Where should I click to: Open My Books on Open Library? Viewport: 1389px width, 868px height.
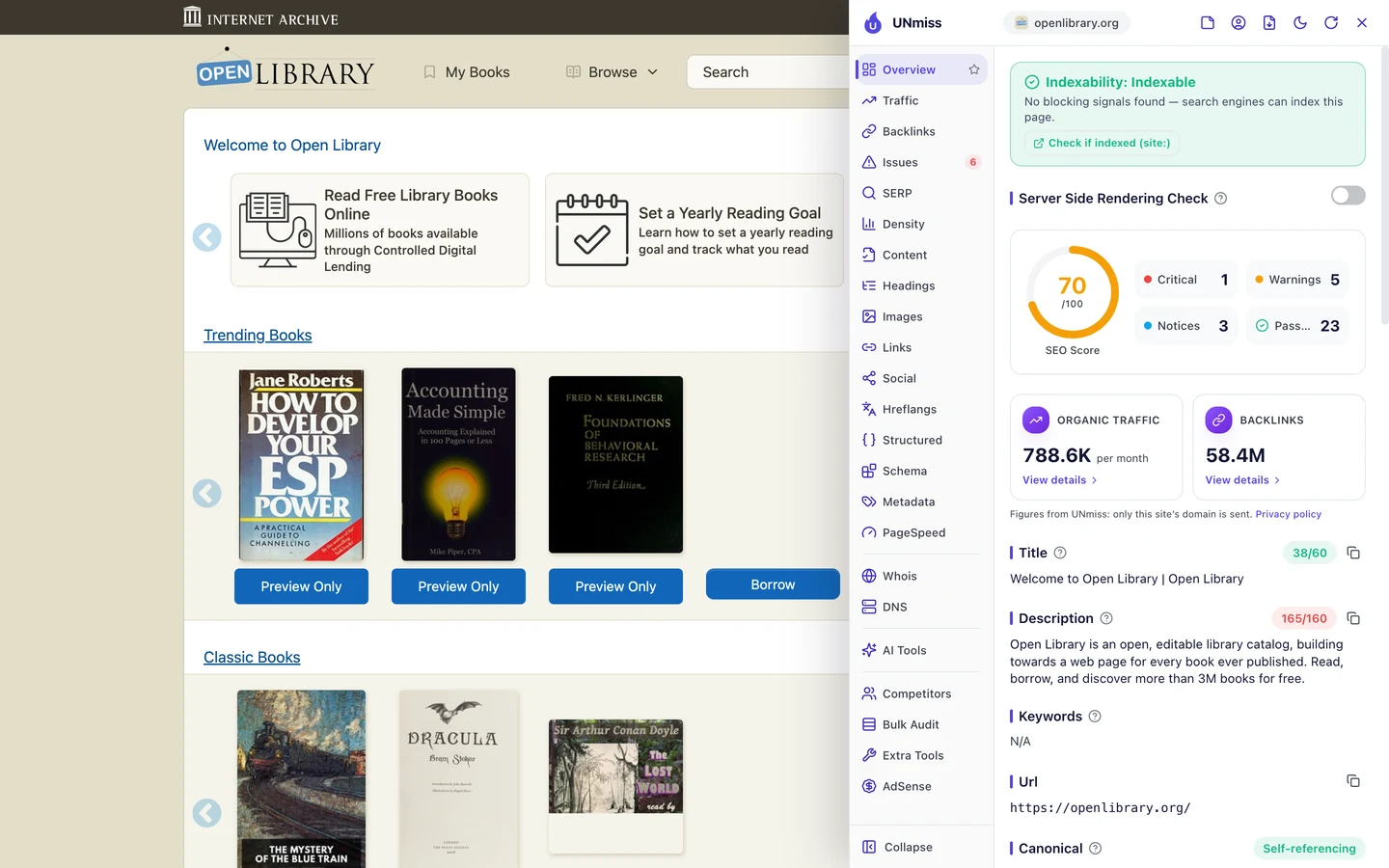pyautogui.click(x=467, y=72)
